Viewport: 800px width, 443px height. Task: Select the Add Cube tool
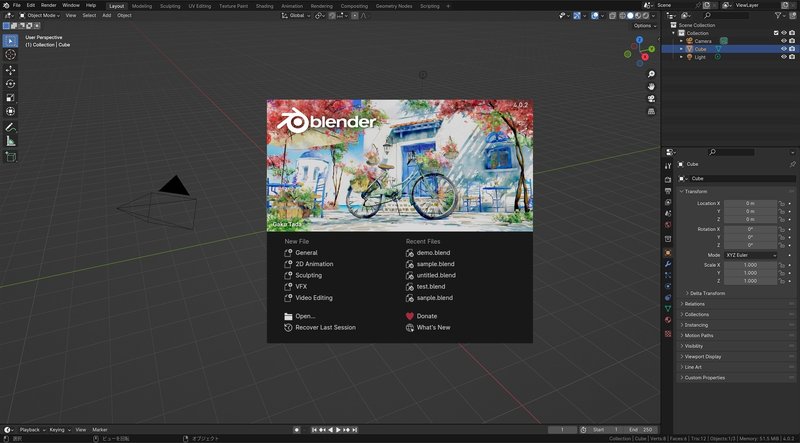coord(10,157)
